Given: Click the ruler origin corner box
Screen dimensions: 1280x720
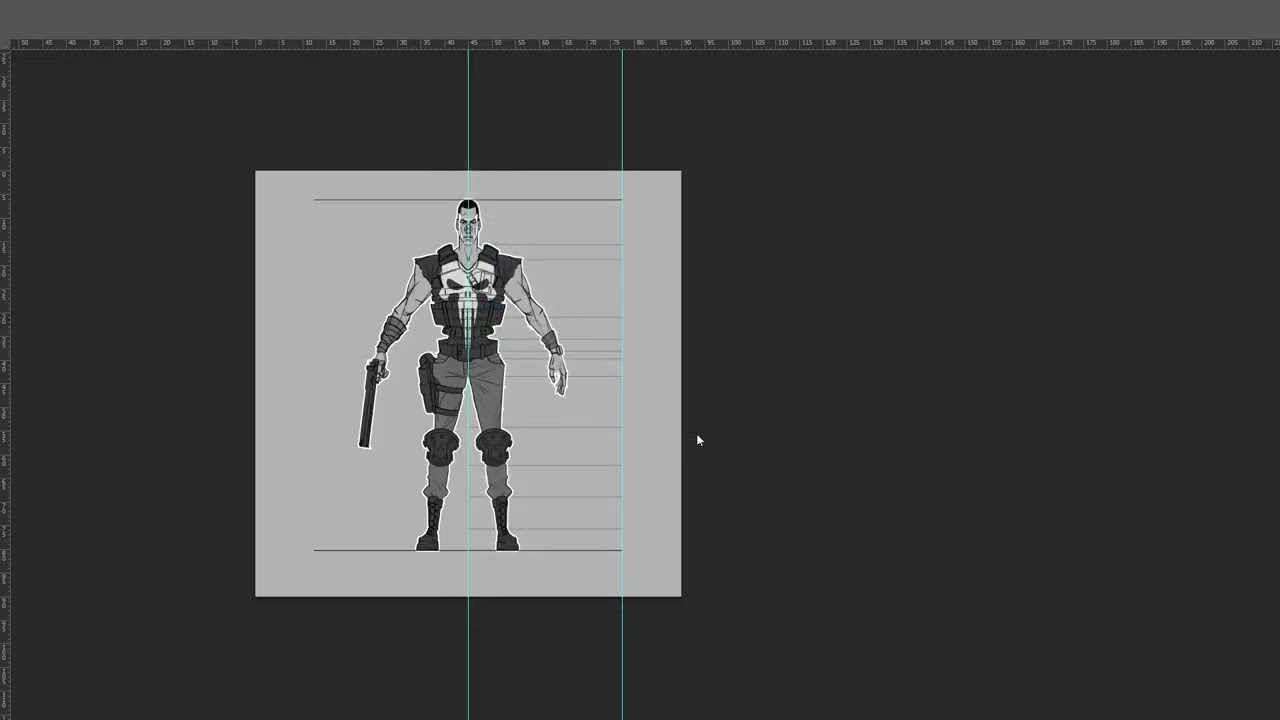Looking at the screenshot, I should point(5,43).
